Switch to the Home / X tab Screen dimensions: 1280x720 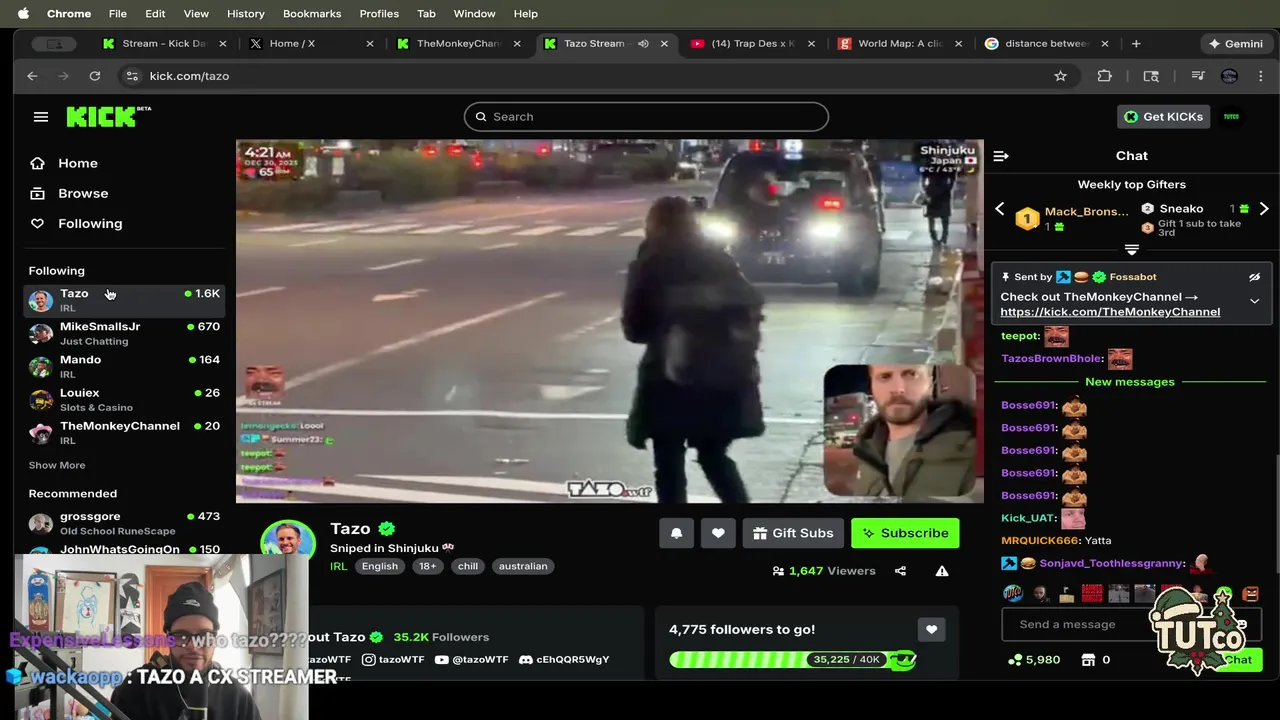(x=311, y=44)
